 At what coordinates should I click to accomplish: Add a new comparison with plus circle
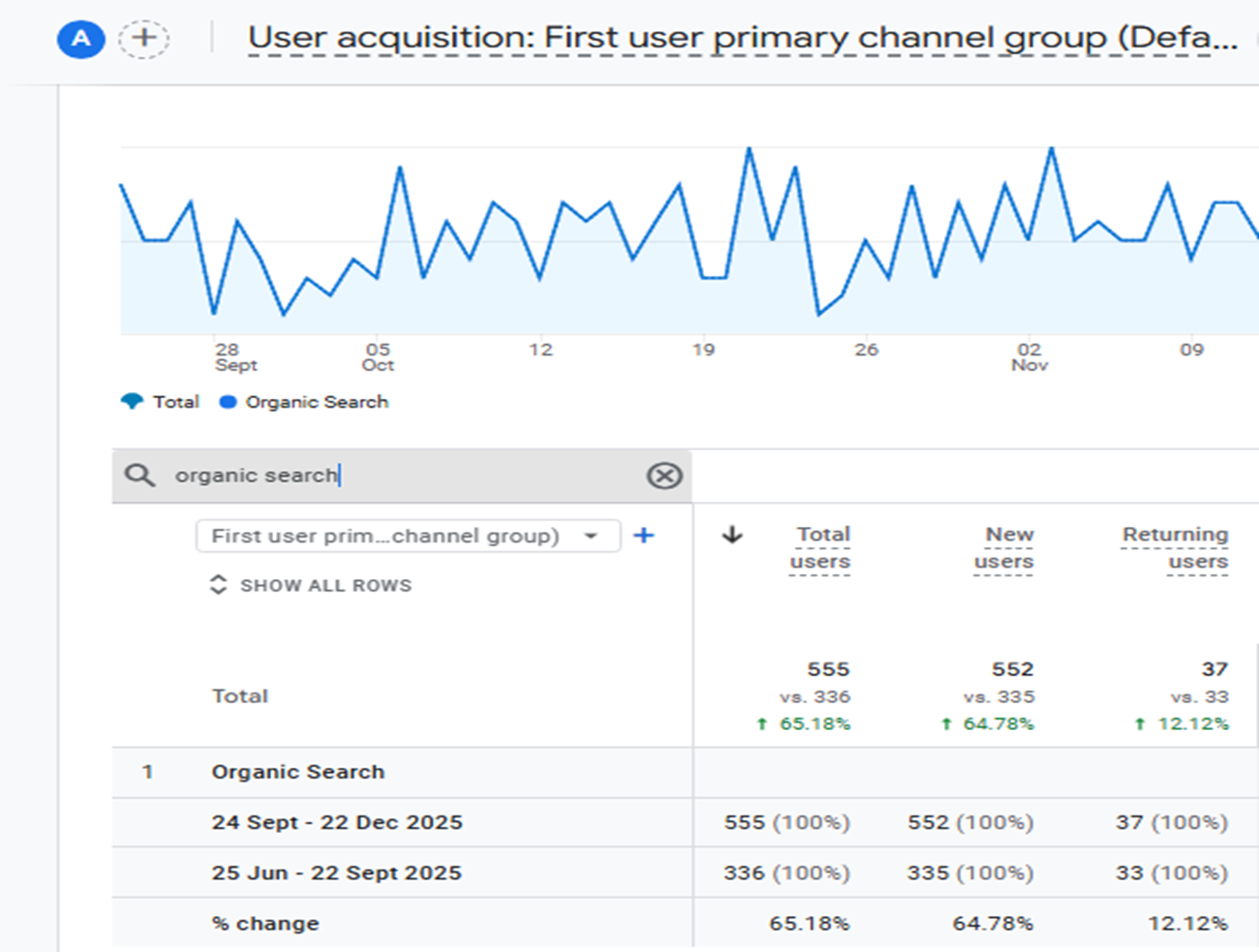coord(144,39)
